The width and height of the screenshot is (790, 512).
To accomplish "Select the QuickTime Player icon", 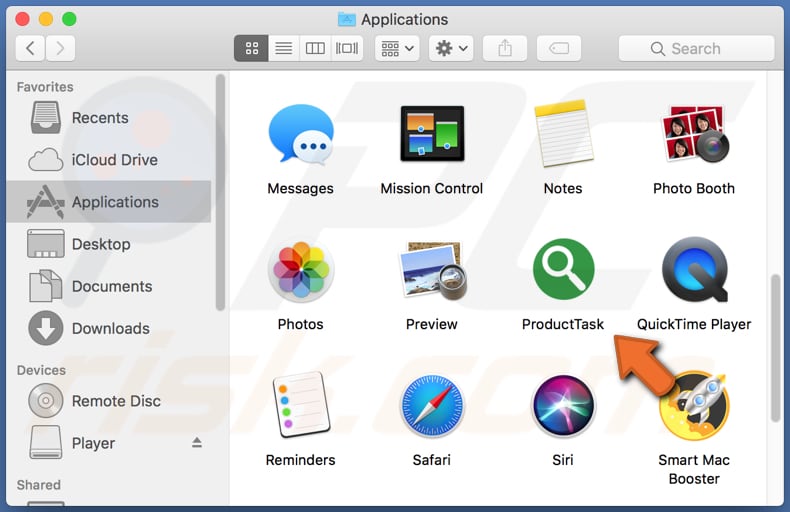I will 694,271.
